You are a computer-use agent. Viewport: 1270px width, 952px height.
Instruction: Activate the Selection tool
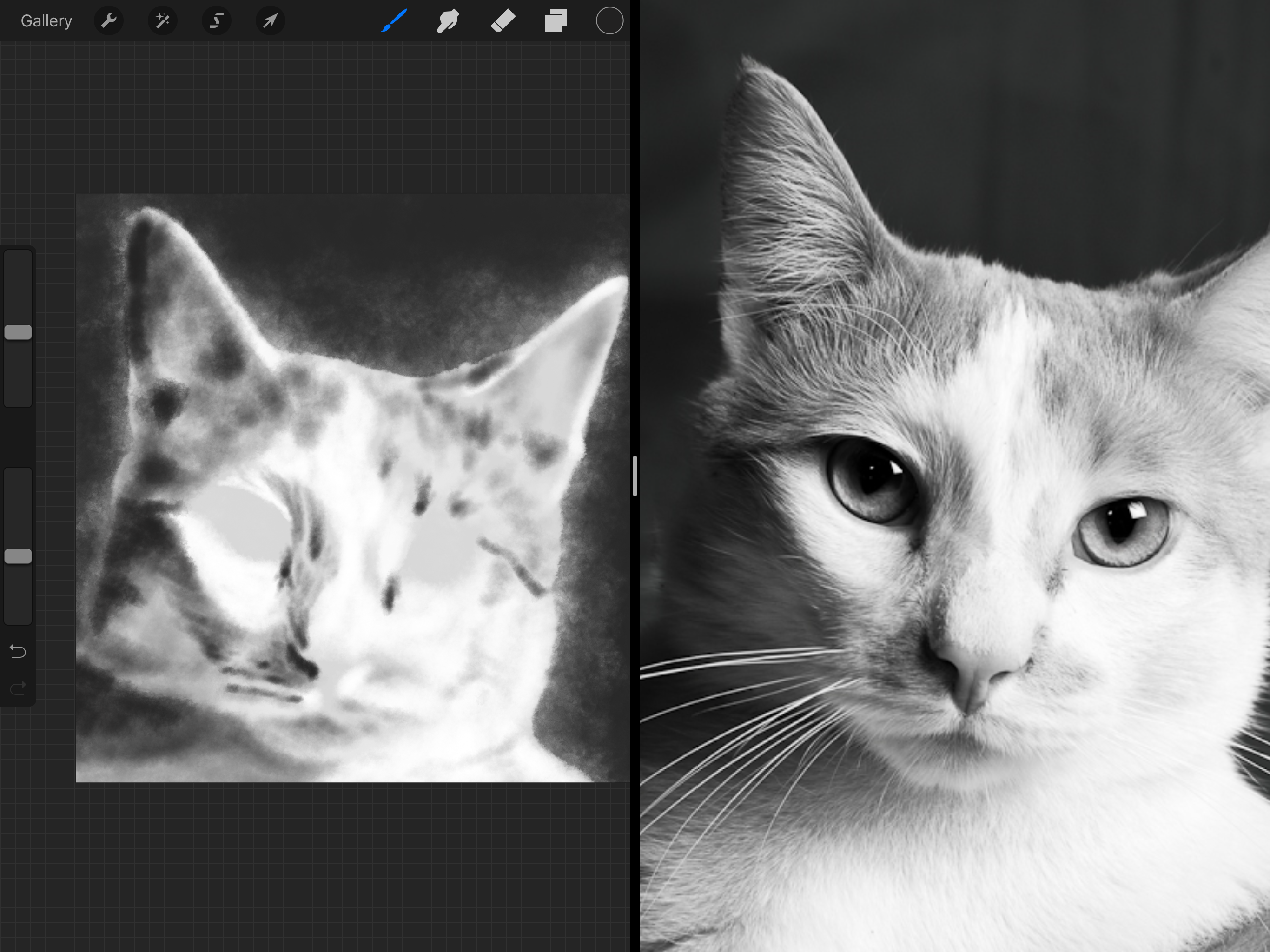coord(217,21)
